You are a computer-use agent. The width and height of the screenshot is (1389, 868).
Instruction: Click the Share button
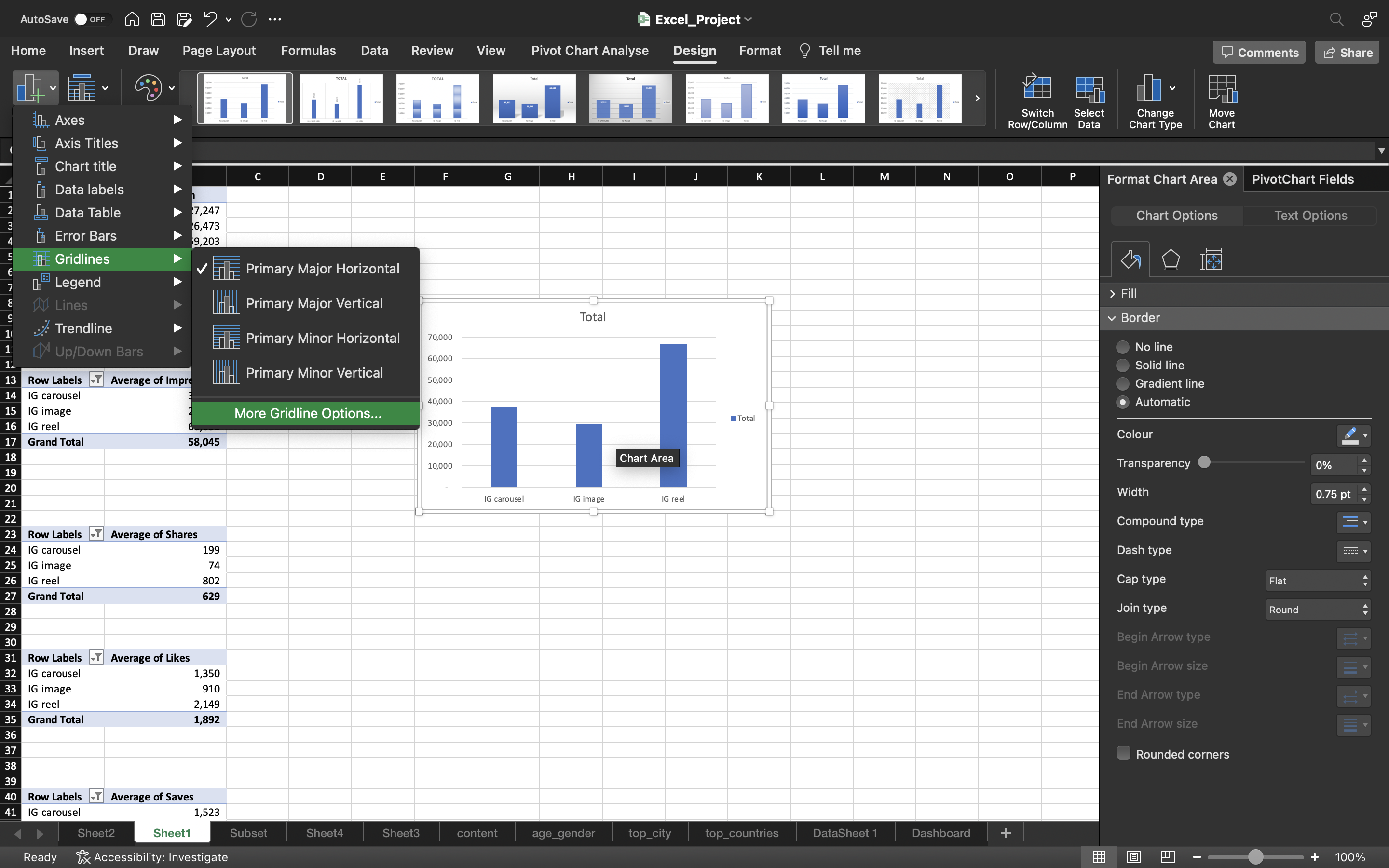[x=1347, y=52]
